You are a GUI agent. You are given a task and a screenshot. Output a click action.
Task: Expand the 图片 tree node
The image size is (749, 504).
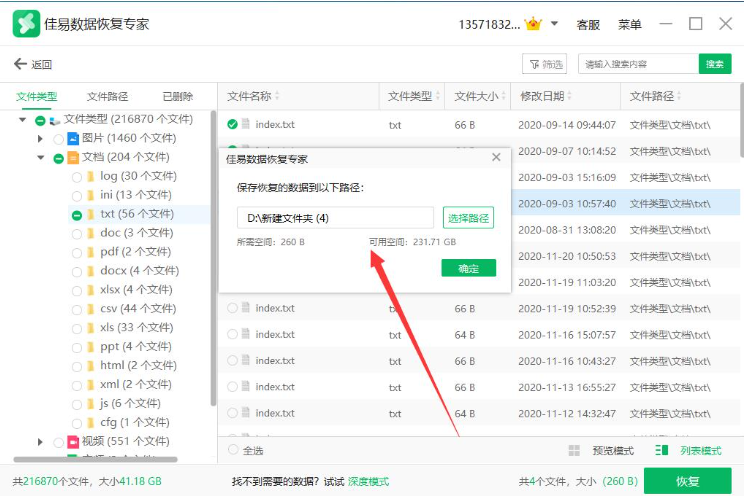click(41, 139)
